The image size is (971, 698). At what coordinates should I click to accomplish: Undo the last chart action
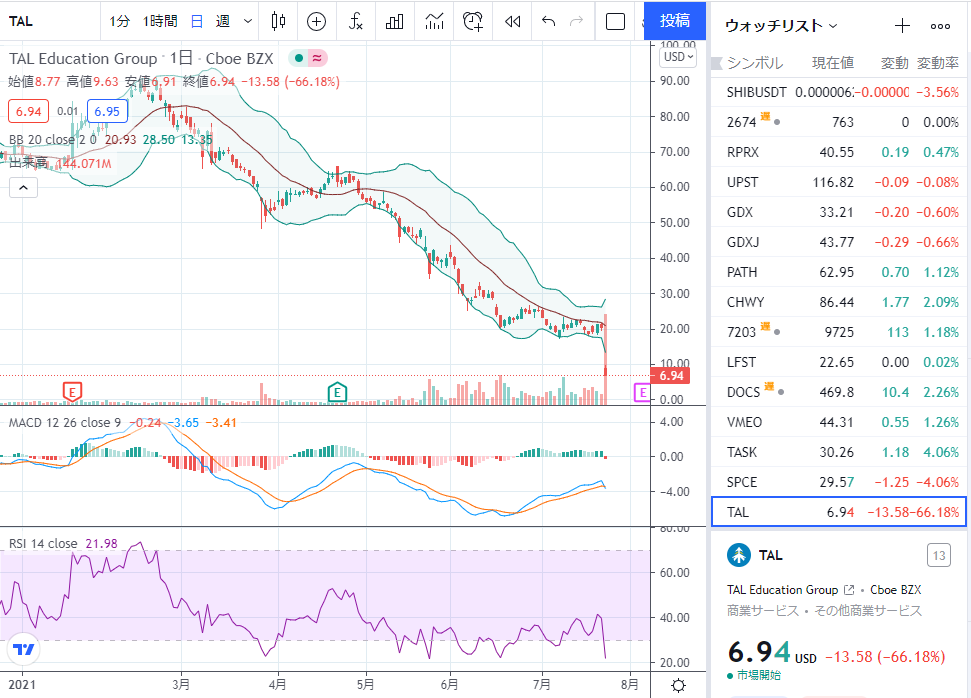point(548,22)
